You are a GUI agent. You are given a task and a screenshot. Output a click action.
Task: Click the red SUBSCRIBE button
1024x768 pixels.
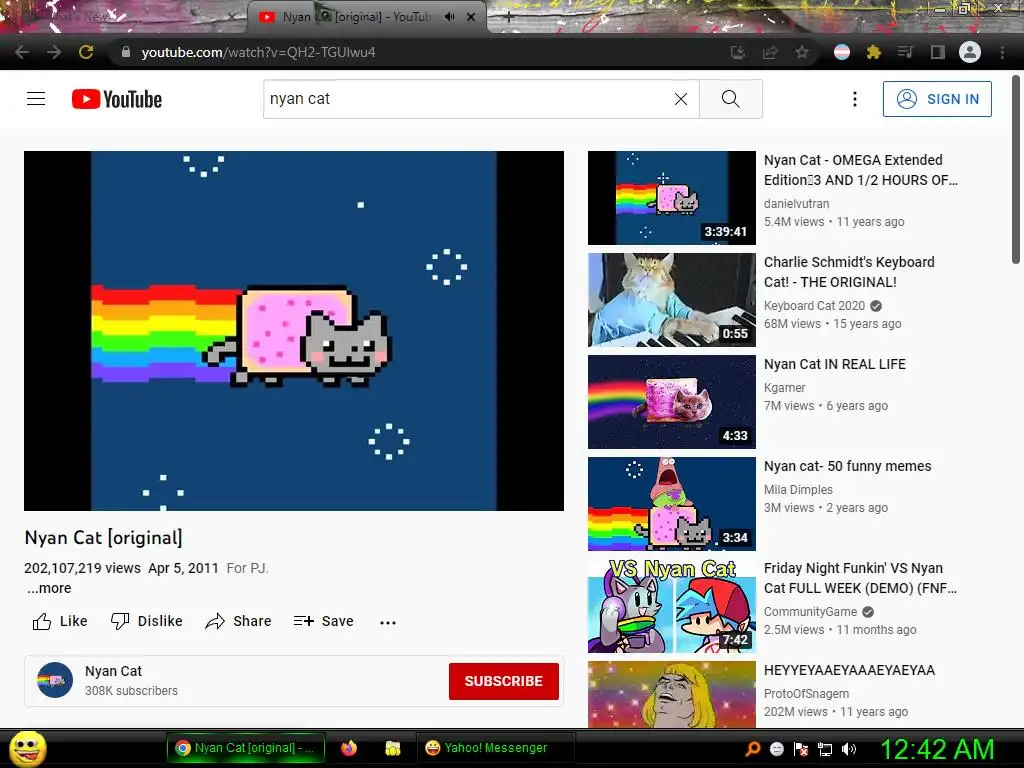pyautogui.click(x=504, y=681)
